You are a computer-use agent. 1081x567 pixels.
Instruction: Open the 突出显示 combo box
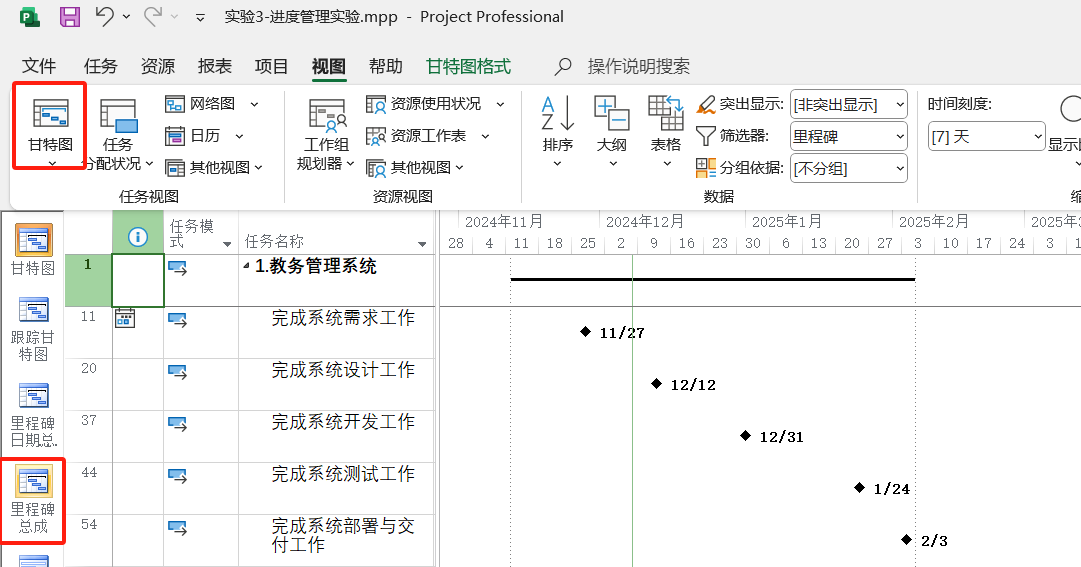[x=849, y=105]
